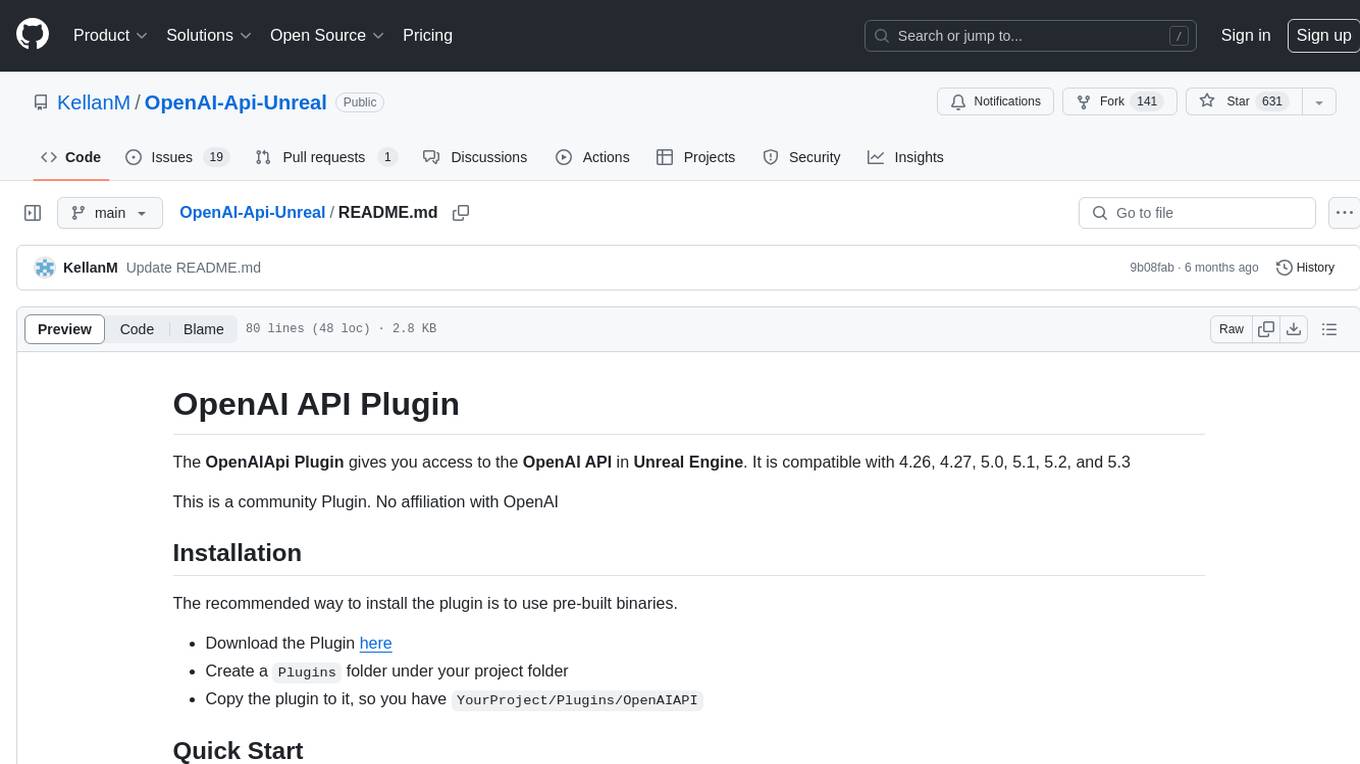Image resolution: width=1360 pixels, height=764 pixels.
Task: Copy the README.md file path
Action: click(x=461, y=213)
